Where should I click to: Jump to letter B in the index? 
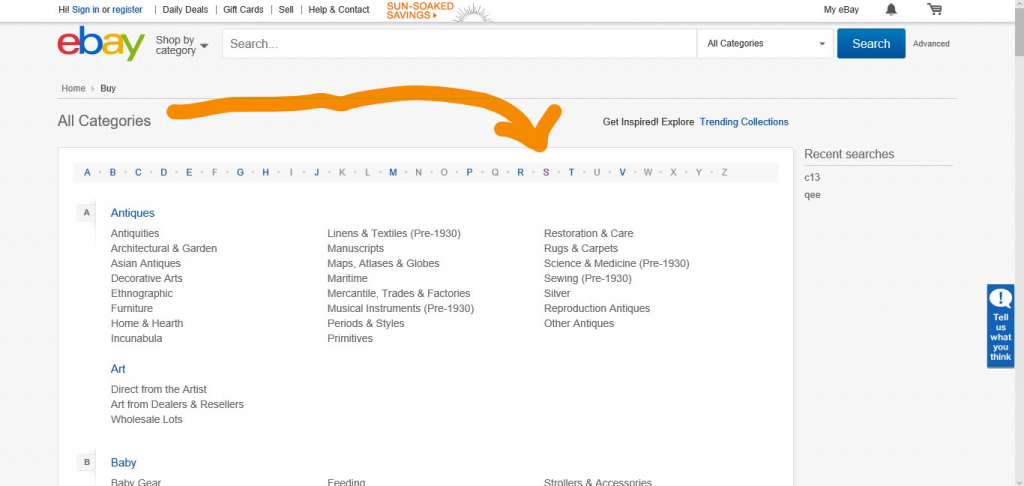tap(112, 172)
